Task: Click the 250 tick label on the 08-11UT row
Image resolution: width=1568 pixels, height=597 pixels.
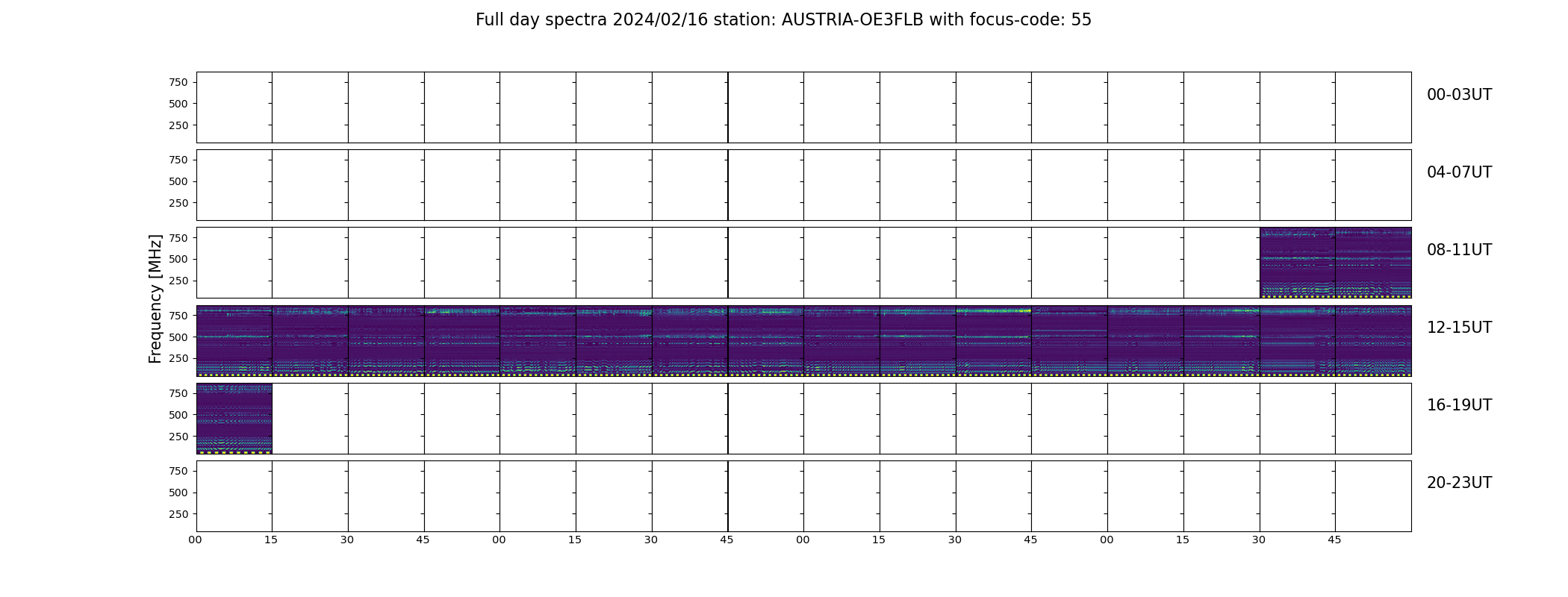Action: pyautogui.click(x=178, y=281)
